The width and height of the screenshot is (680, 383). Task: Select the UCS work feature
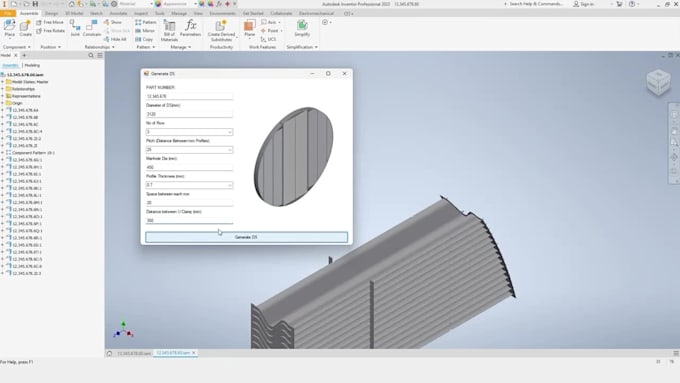(x=268, y=39)
